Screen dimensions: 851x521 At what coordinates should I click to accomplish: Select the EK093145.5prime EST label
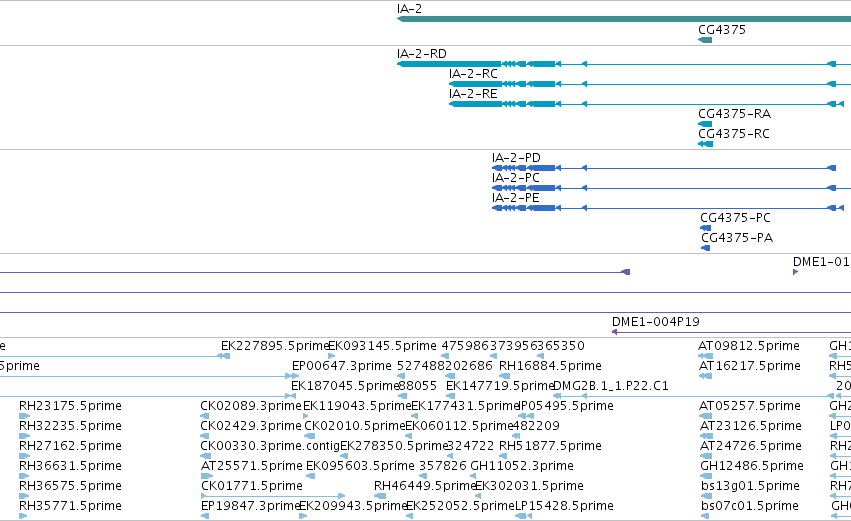point(383,346)
